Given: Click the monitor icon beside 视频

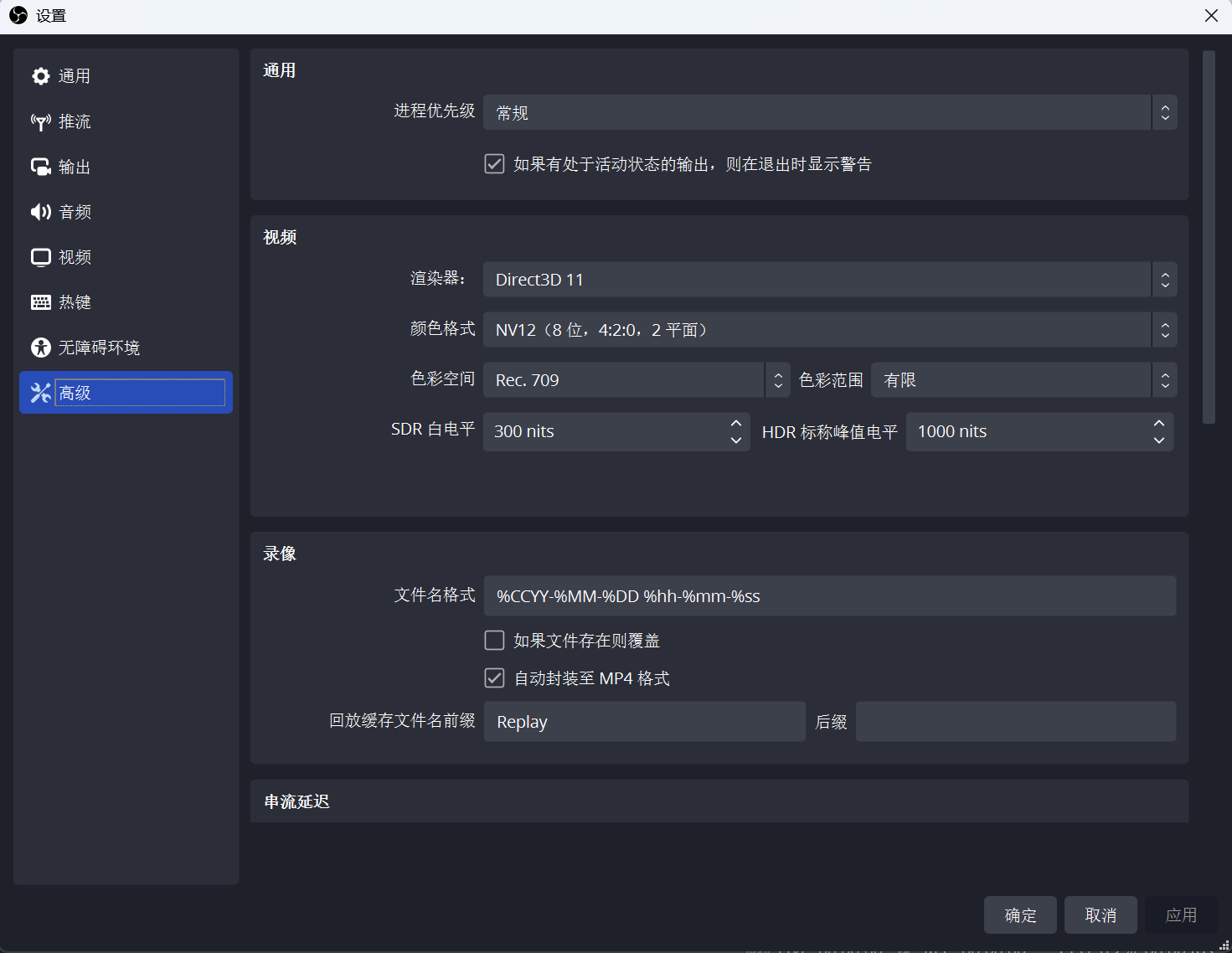Looking at the screenshot, I should [x=41, y=257].
